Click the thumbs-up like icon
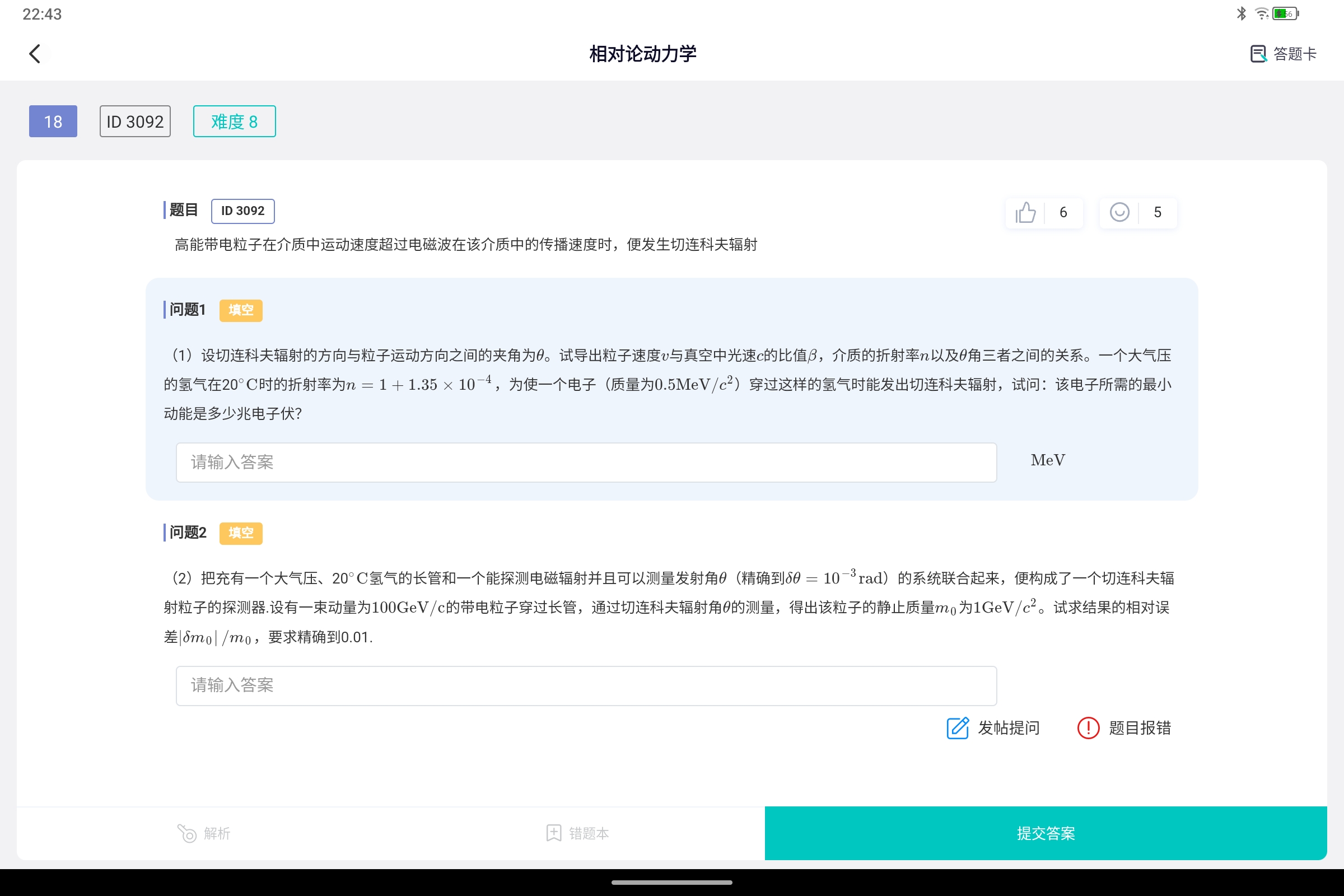Viewport: 1344px width, 896px height. click(x=1025, y=212)
